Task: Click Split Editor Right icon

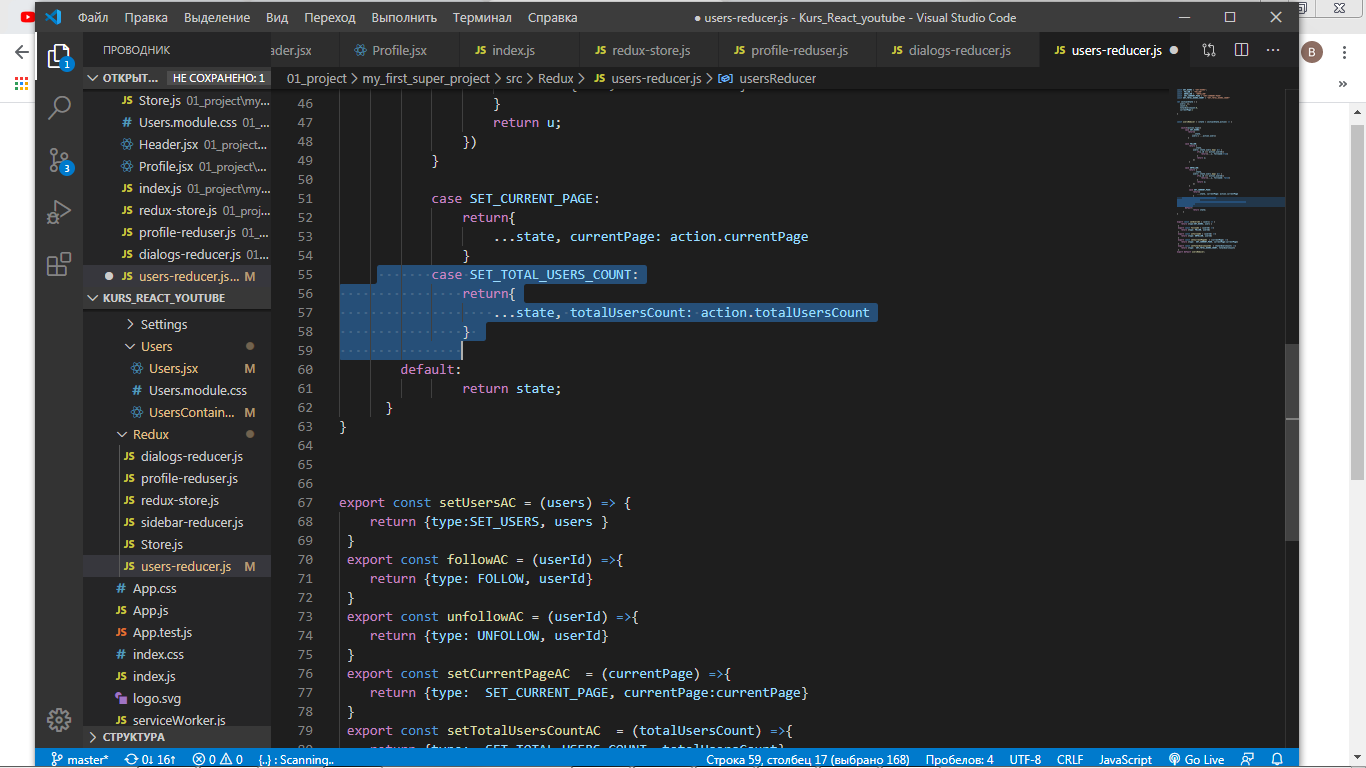Action: pyautogui.click(x=1241, y=50)
